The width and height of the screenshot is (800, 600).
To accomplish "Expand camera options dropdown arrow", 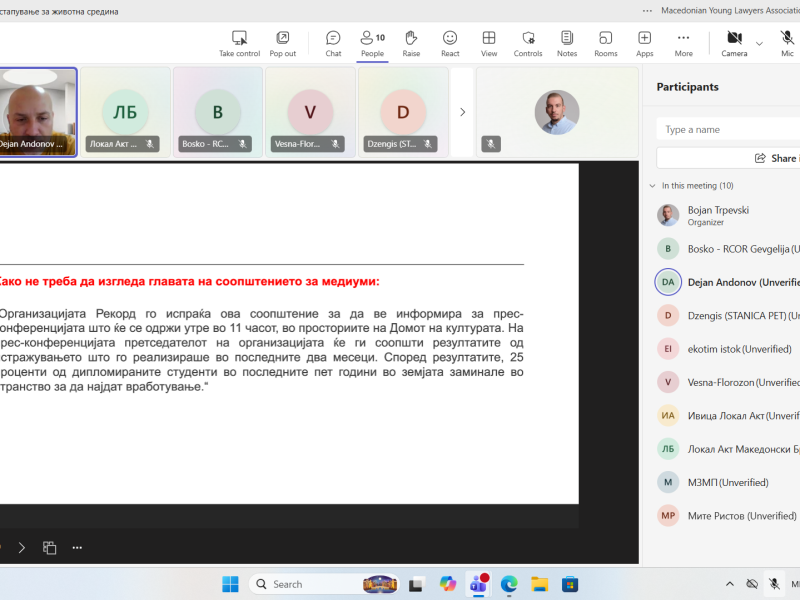I will (759, 43).
